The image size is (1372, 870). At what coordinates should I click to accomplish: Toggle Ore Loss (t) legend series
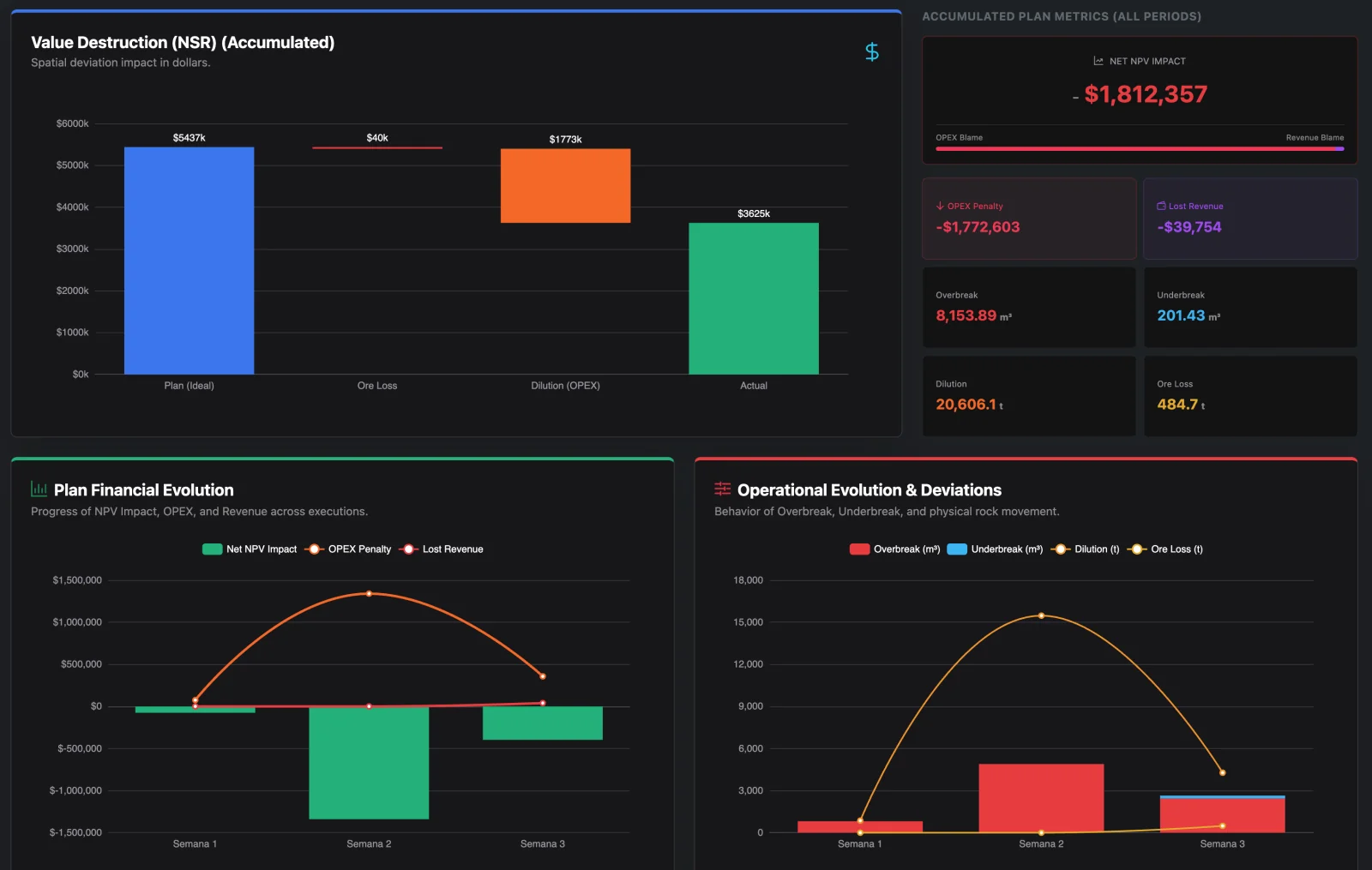[1165, 549]
